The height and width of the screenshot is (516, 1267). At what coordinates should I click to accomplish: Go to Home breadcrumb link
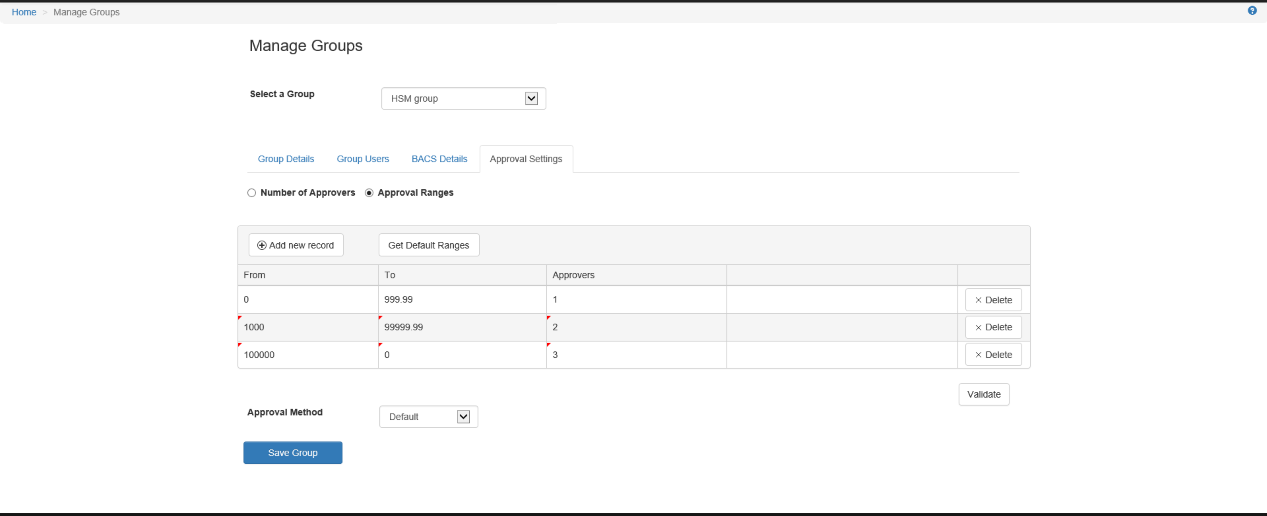click(x=24, y=12)
